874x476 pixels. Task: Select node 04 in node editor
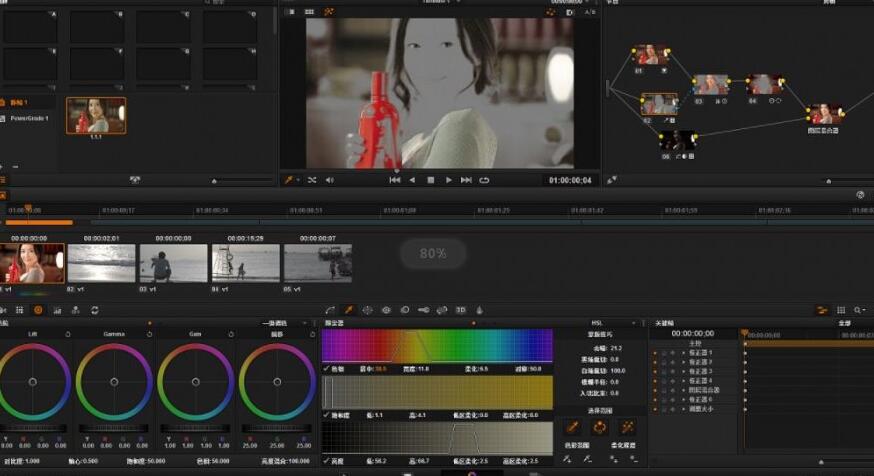coord(764,85)
